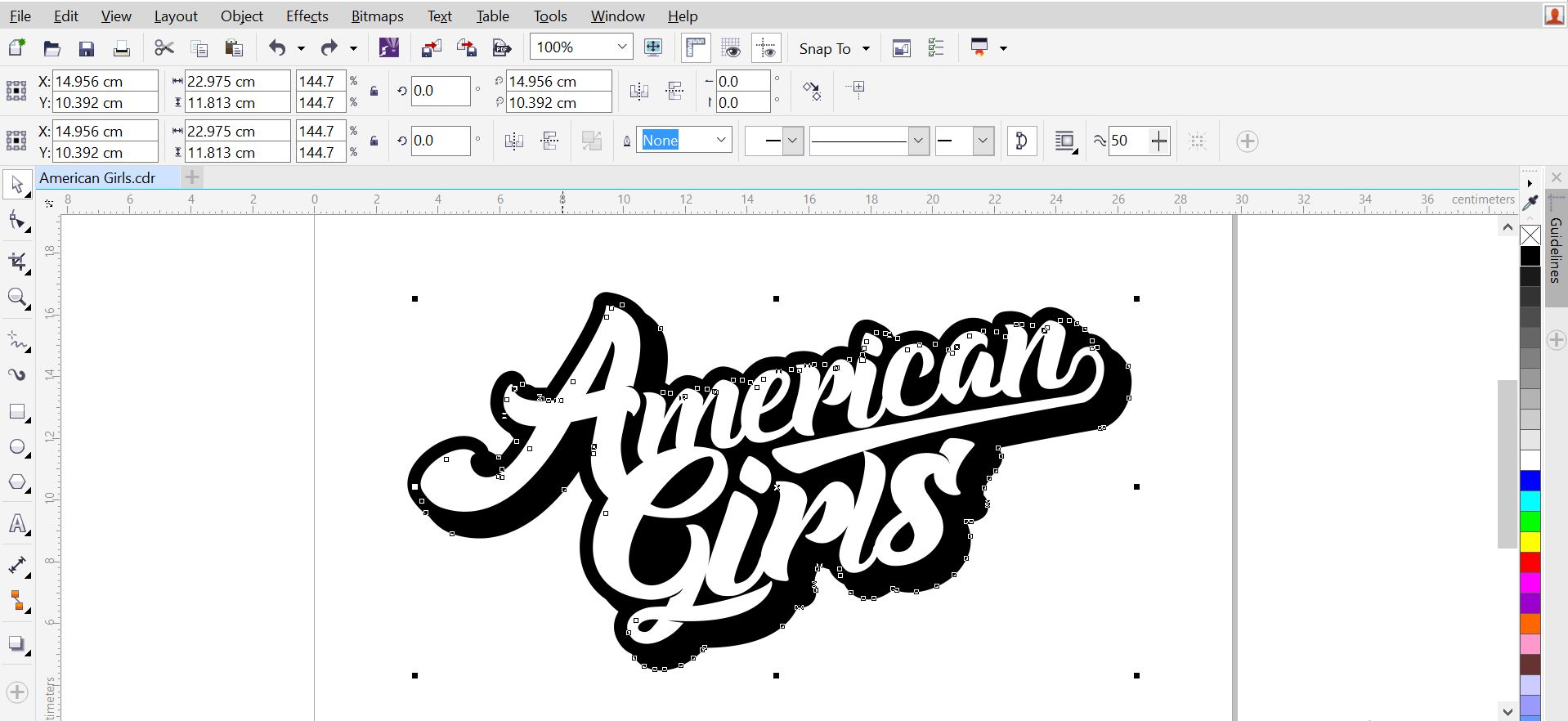Viewport: 1568px width, 721px height.
Task: Switch to American Girls.cdr tab
Action: [x=97, y=177]
